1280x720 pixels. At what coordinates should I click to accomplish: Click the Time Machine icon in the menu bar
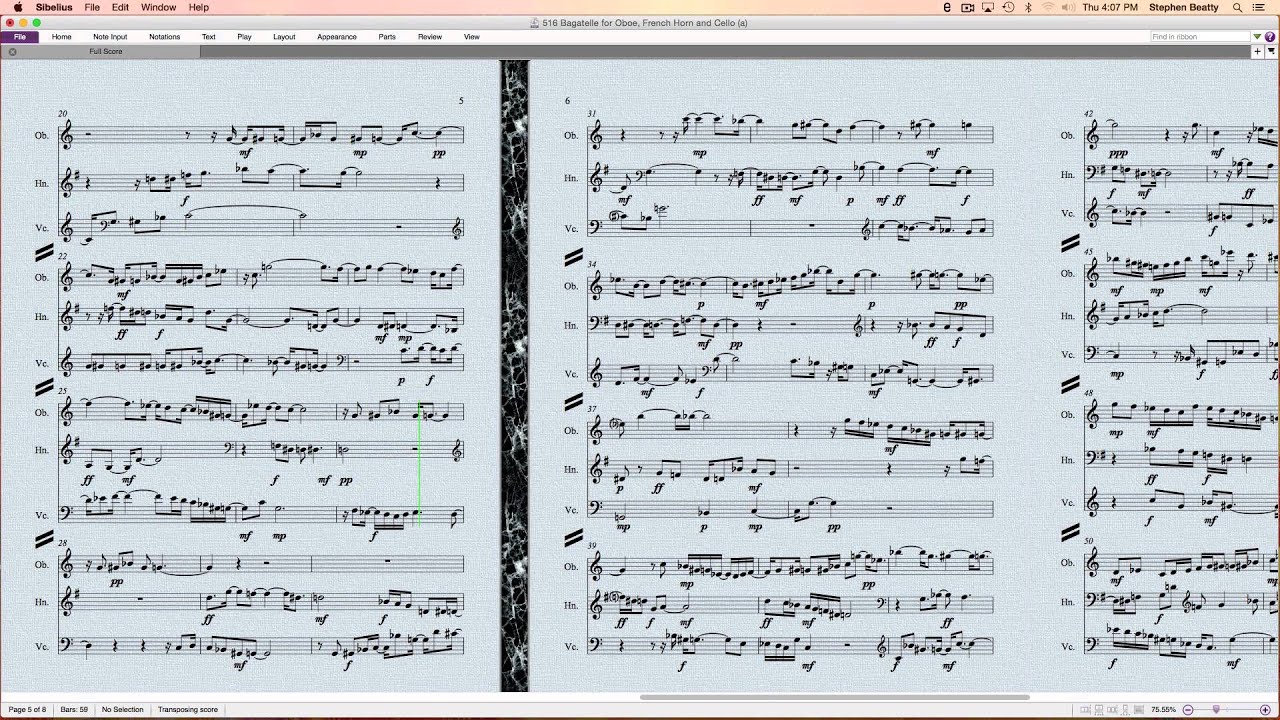click(x=1008, y=8)
